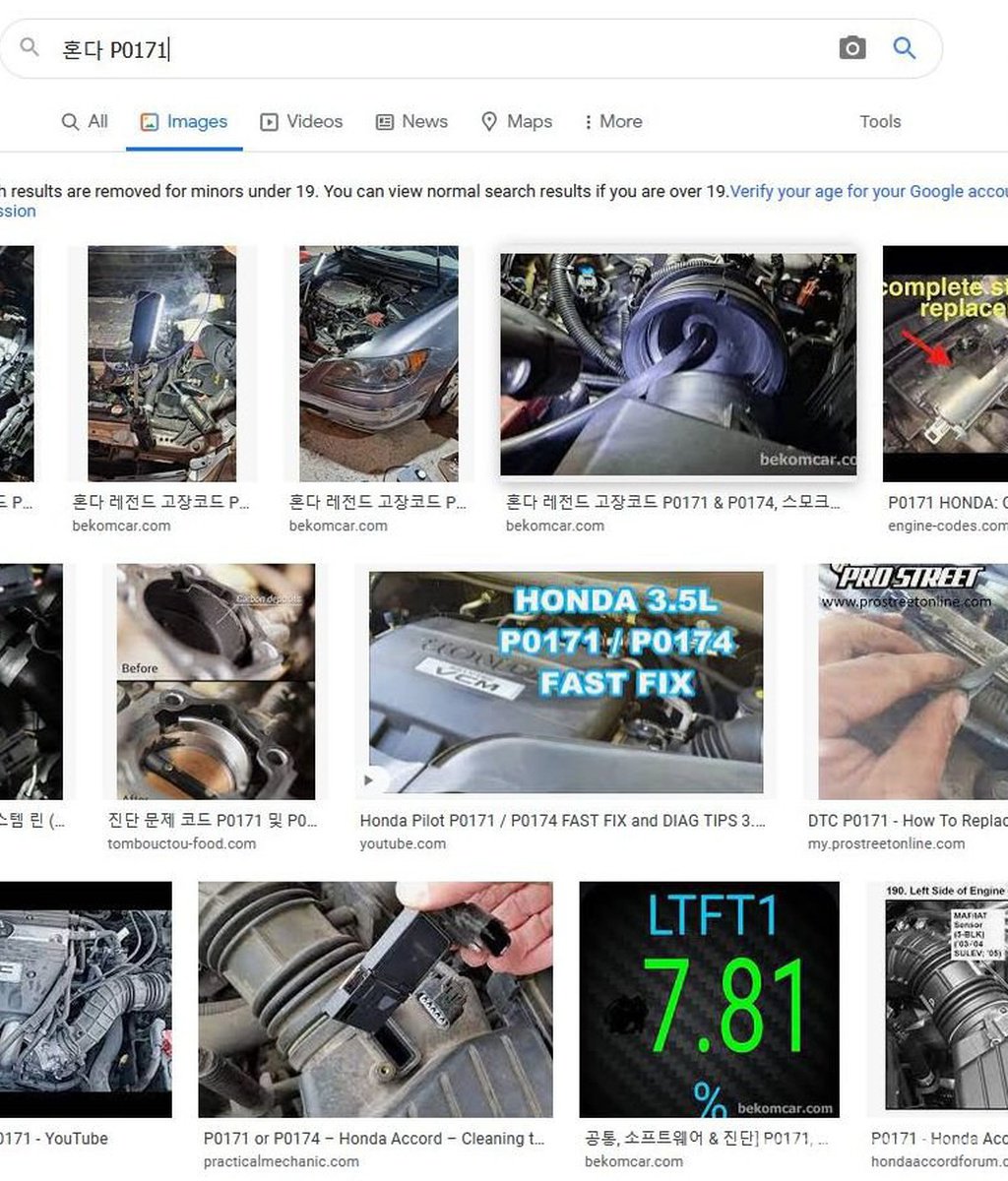This screenshot has height=1181, width=1008.
Task: Open the blue intake hose smoke test image
Action: pos(678,365)
